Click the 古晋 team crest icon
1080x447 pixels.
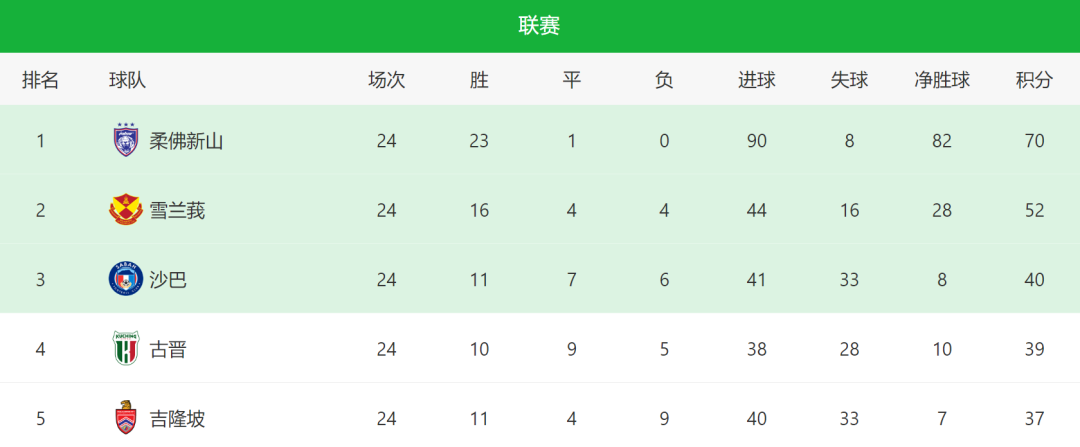125,349
